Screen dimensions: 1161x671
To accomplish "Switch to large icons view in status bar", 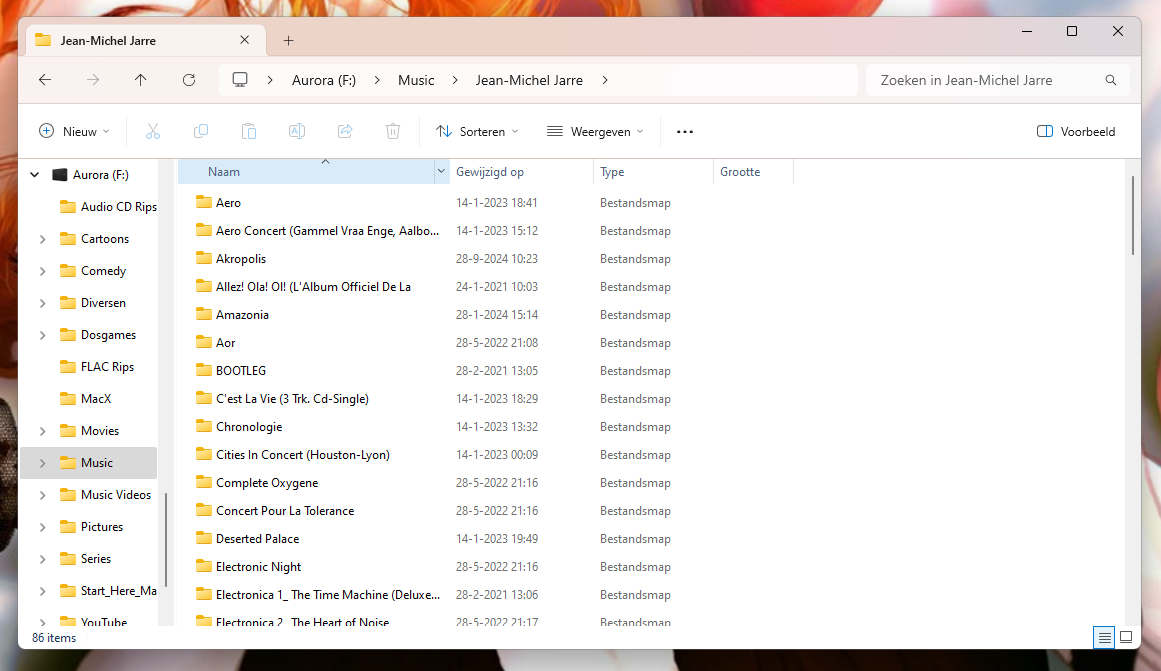I will [x=1126, y=637].
